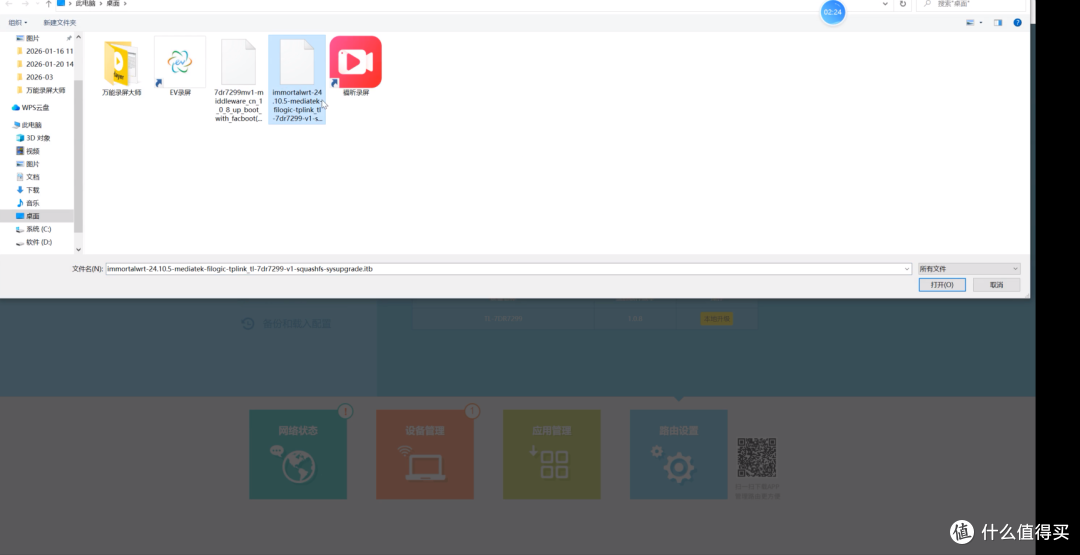Click the 搜索"桌面" search box

click(x=971, y=4)
